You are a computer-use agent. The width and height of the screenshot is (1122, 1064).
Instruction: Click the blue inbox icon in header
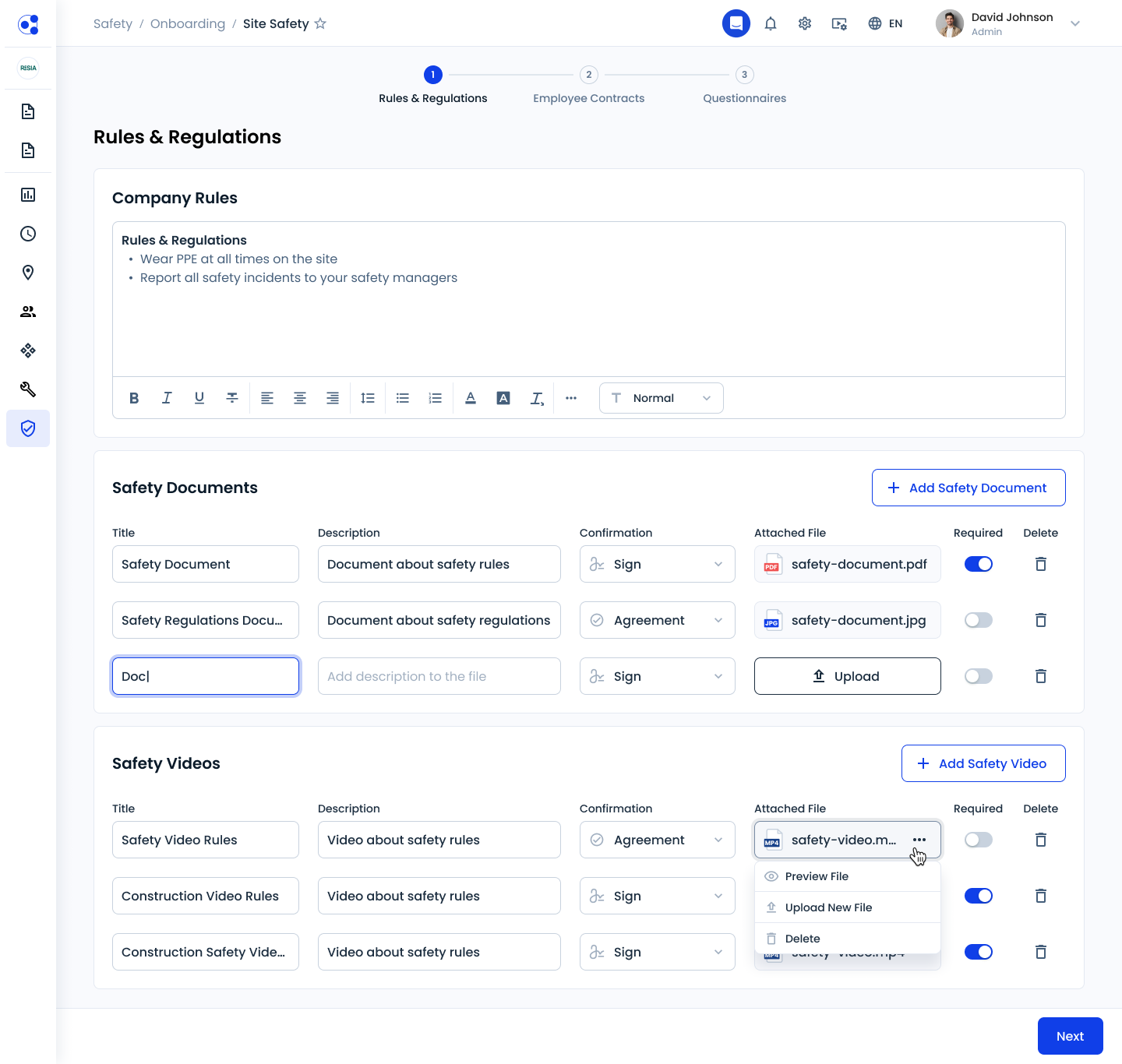point(736,23)
